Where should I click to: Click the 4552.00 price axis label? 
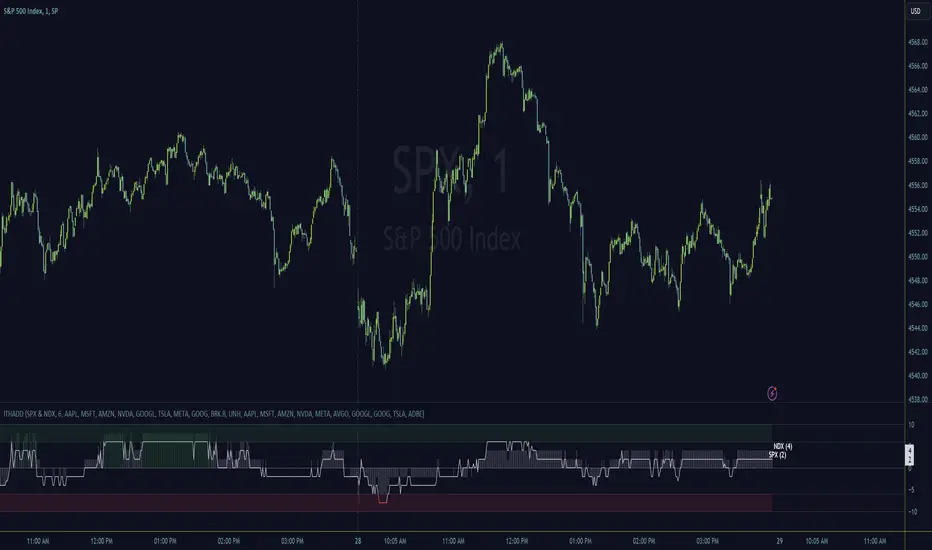click(x=918, y=233)
